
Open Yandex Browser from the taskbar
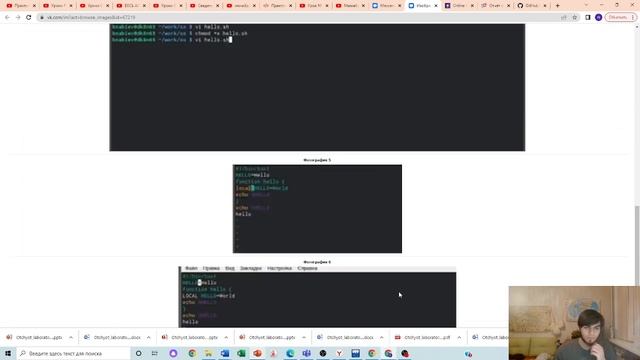(339, 353)
